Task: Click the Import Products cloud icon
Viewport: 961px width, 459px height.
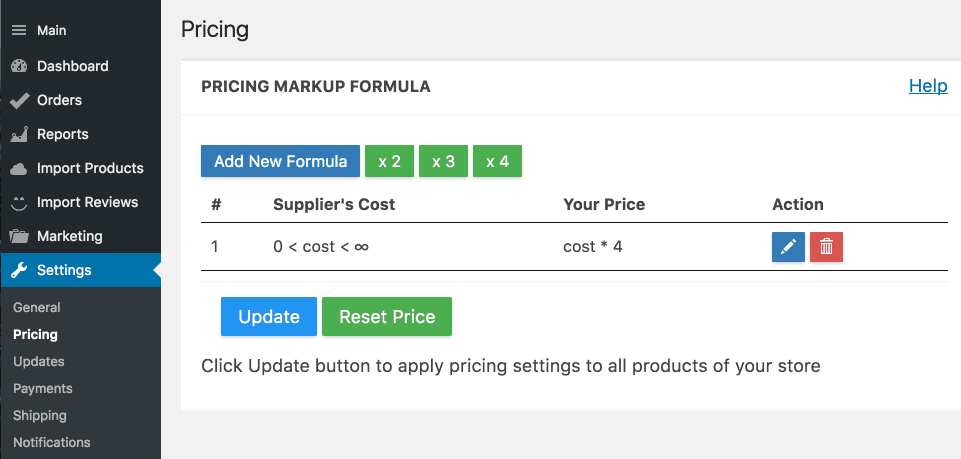Action: (19, 169)
